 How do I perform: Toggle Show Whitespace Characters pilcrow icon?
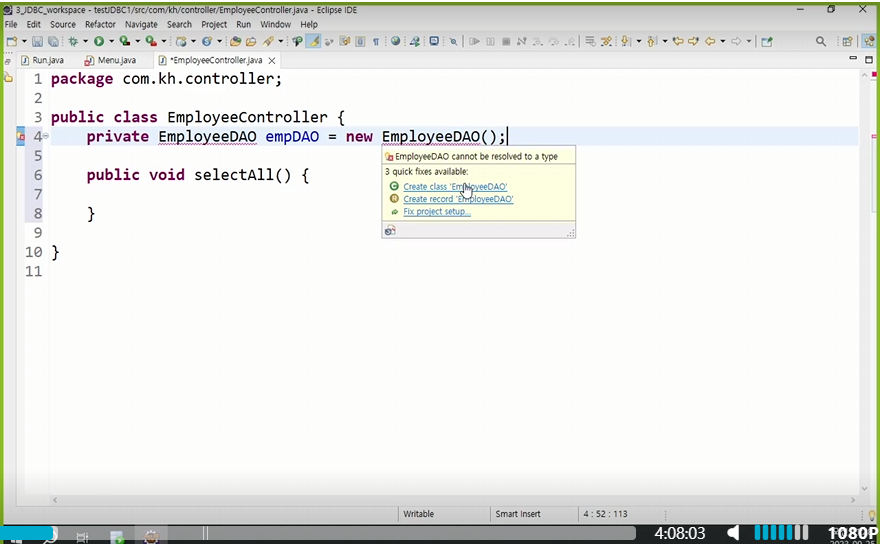(376, 42)
